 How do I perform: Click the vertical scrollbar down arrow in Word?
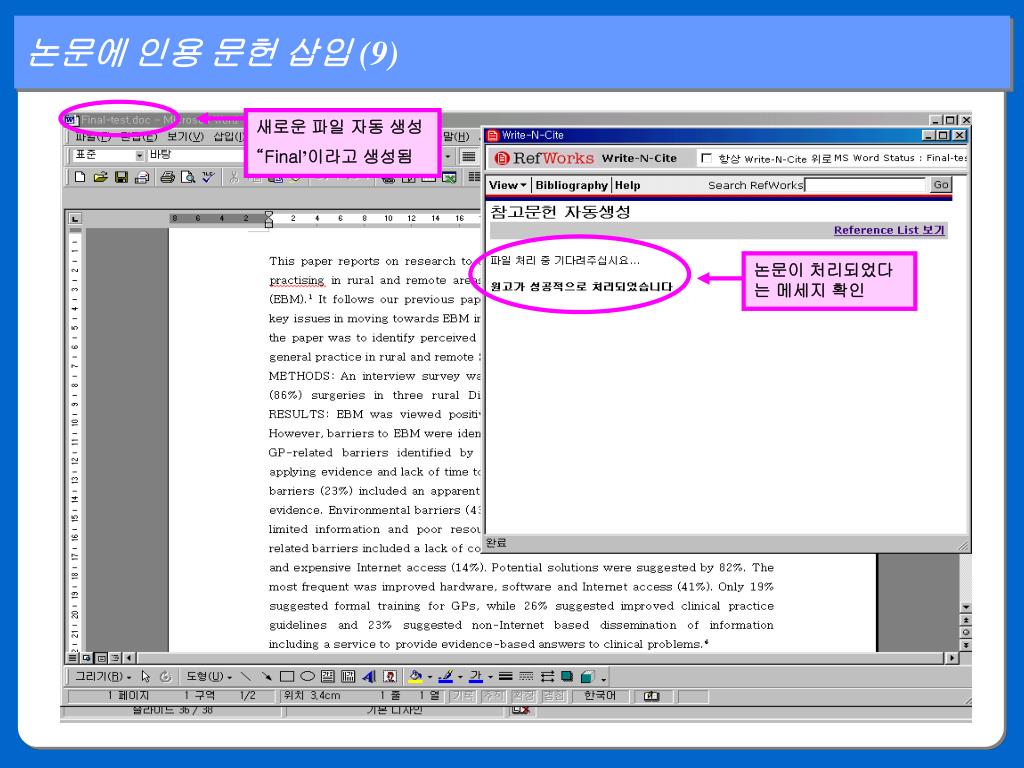click(x=966, y=607)
